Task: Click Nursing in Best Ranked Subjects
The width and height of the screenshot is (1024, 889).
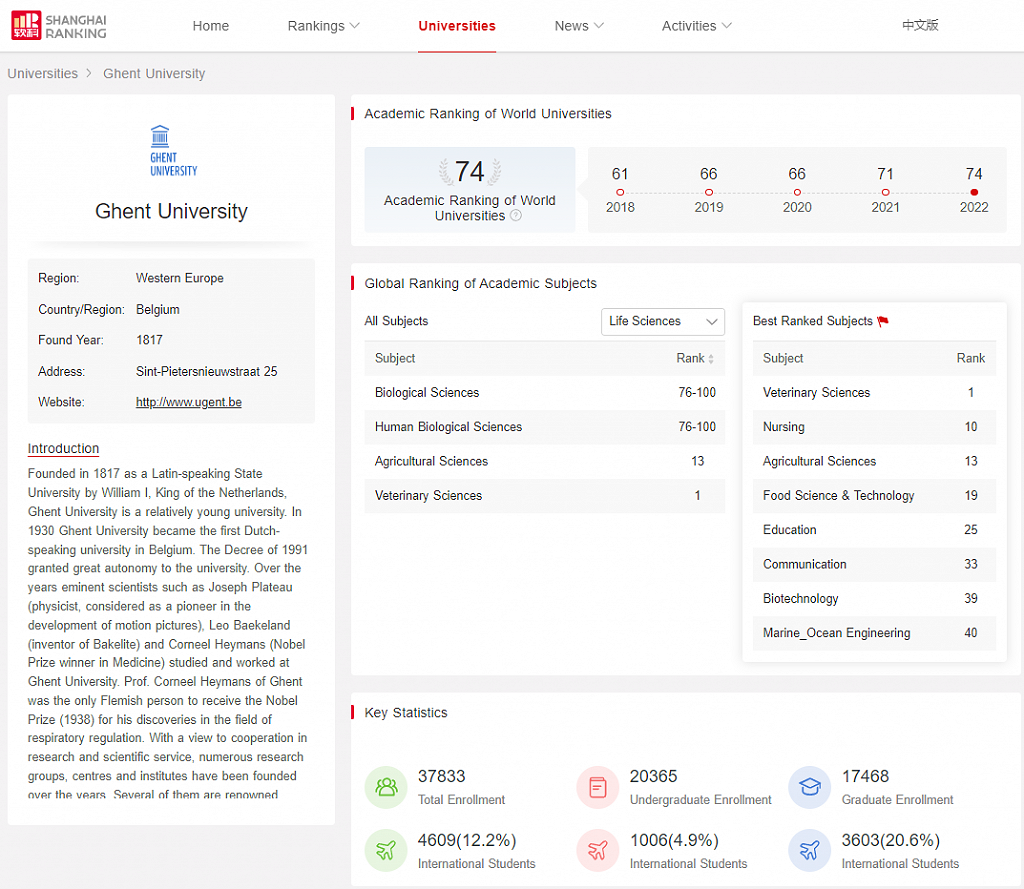Action: pos(784,427)
